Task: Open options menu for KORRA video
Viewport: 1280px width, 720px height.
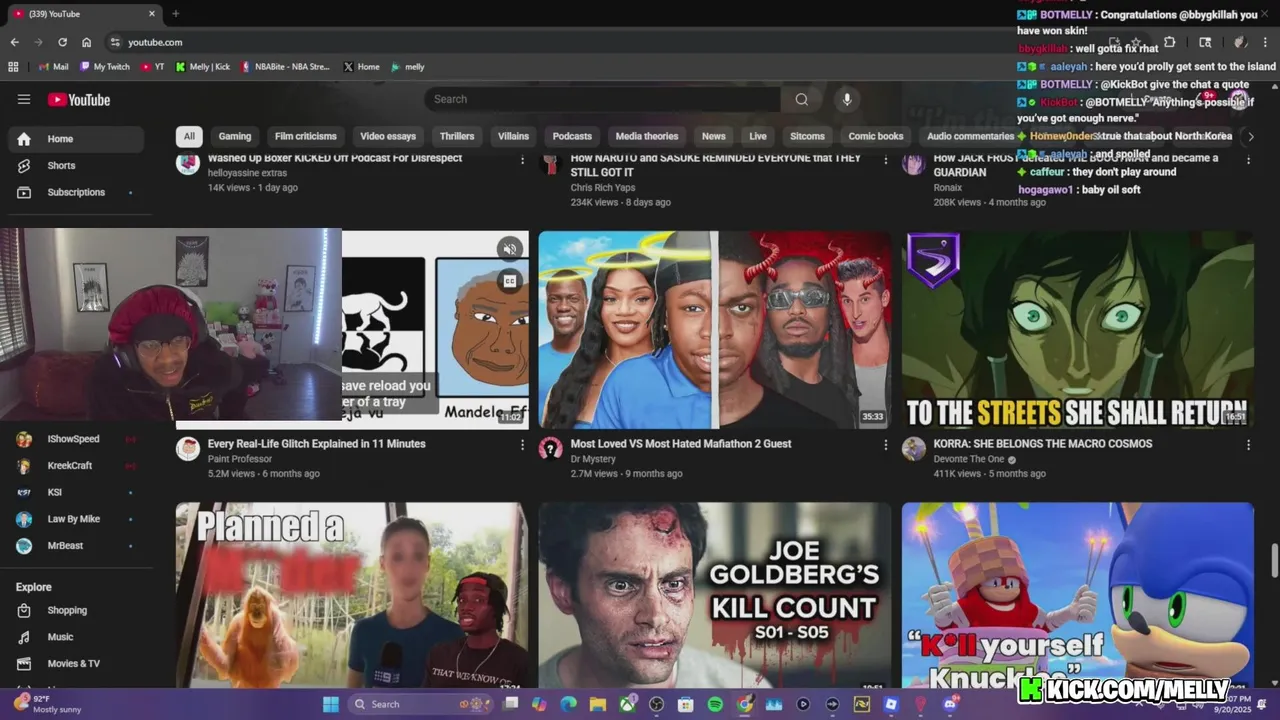Action: click(1248, 444)
